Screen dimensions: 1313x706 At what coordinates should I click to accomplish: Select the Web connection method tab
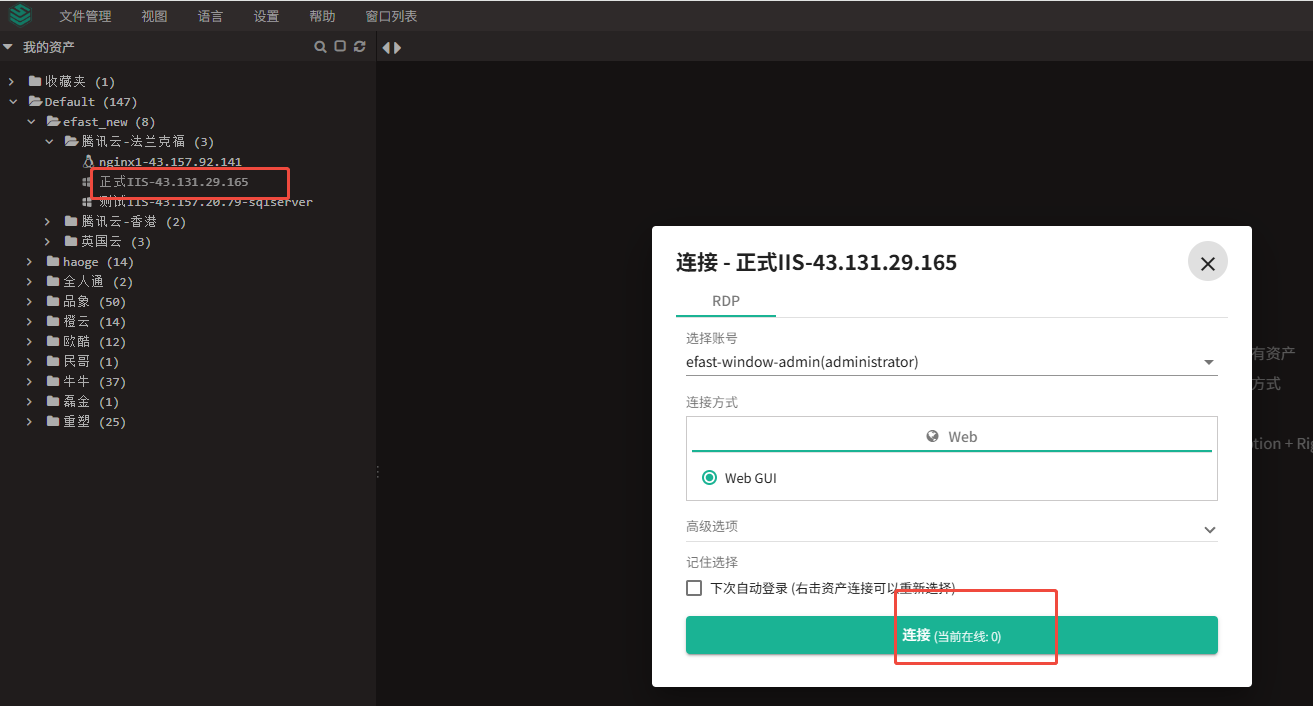tap(951, 437)
